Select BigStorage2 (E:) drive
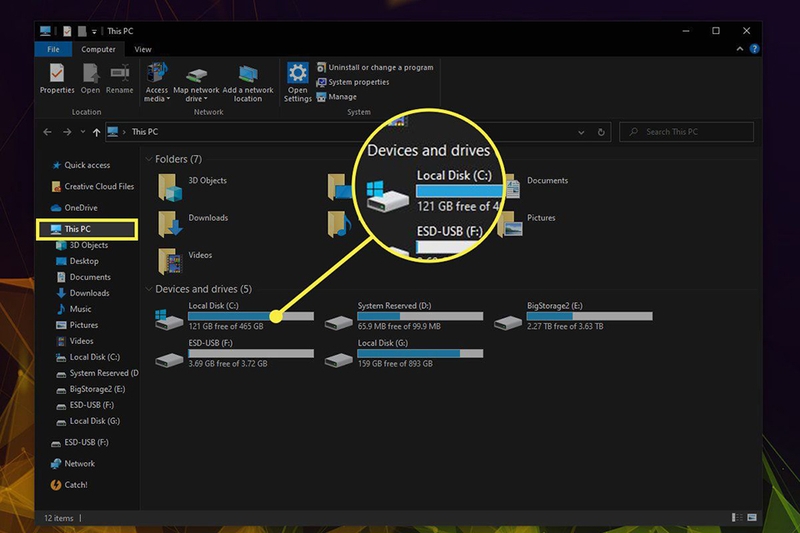The width and height of the screenshot is (800, 533). (x=573, y=316)
